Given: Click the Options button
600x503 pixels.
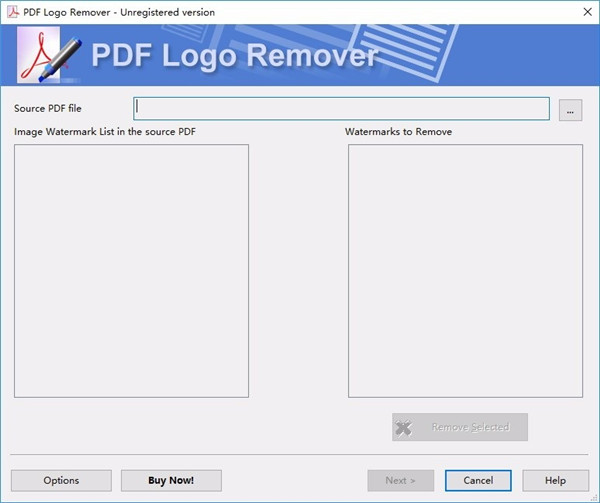Looking at the screenshot, I should click(x=61, y=480).
